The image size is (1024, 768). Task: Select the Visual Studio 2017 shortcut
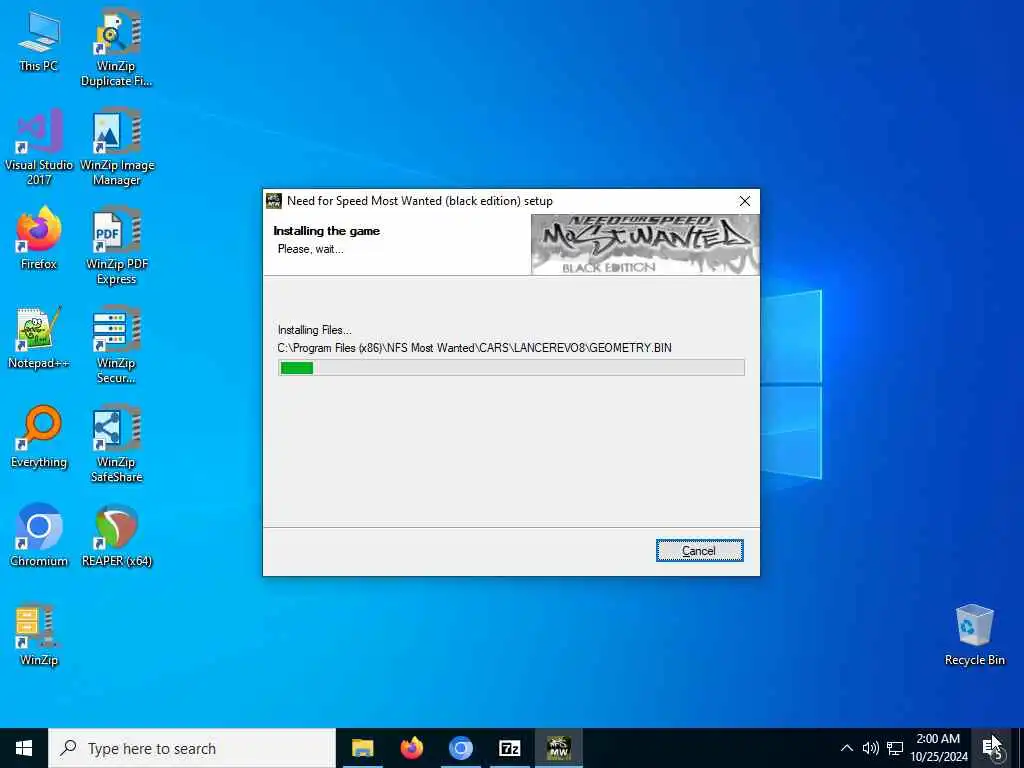39,147
